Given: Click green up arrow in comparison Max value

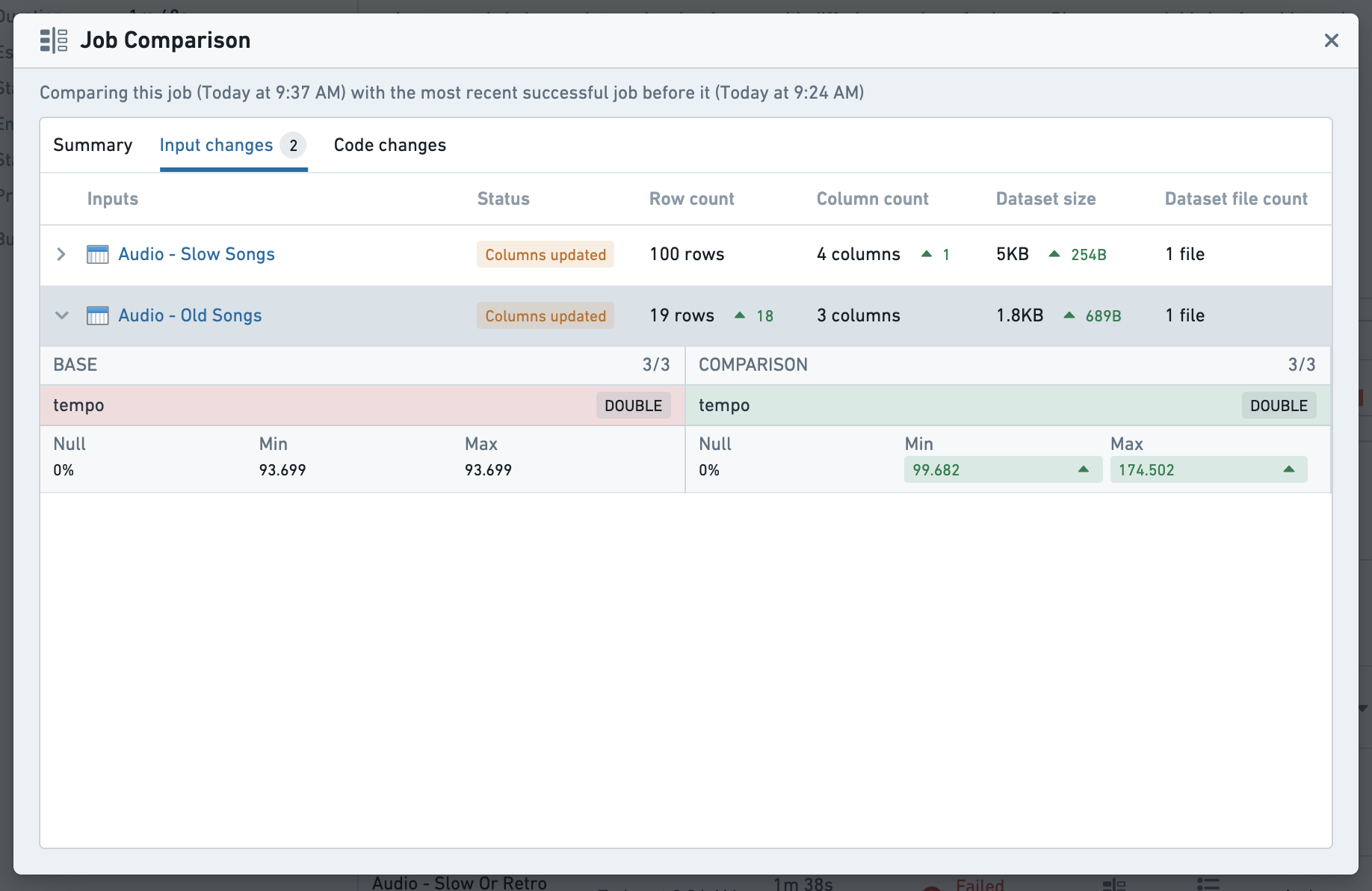Looking at the screenshot, I should click(1289, 469).
